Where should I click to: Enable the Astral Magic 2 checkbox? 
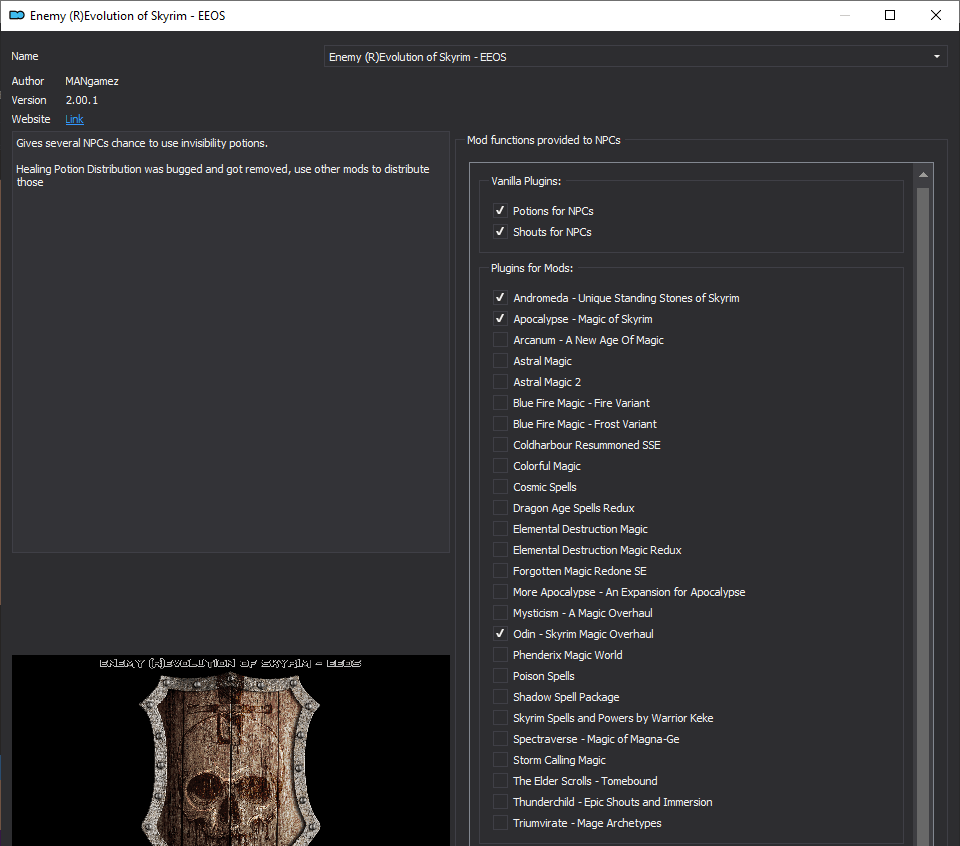[x=500, y=381]
